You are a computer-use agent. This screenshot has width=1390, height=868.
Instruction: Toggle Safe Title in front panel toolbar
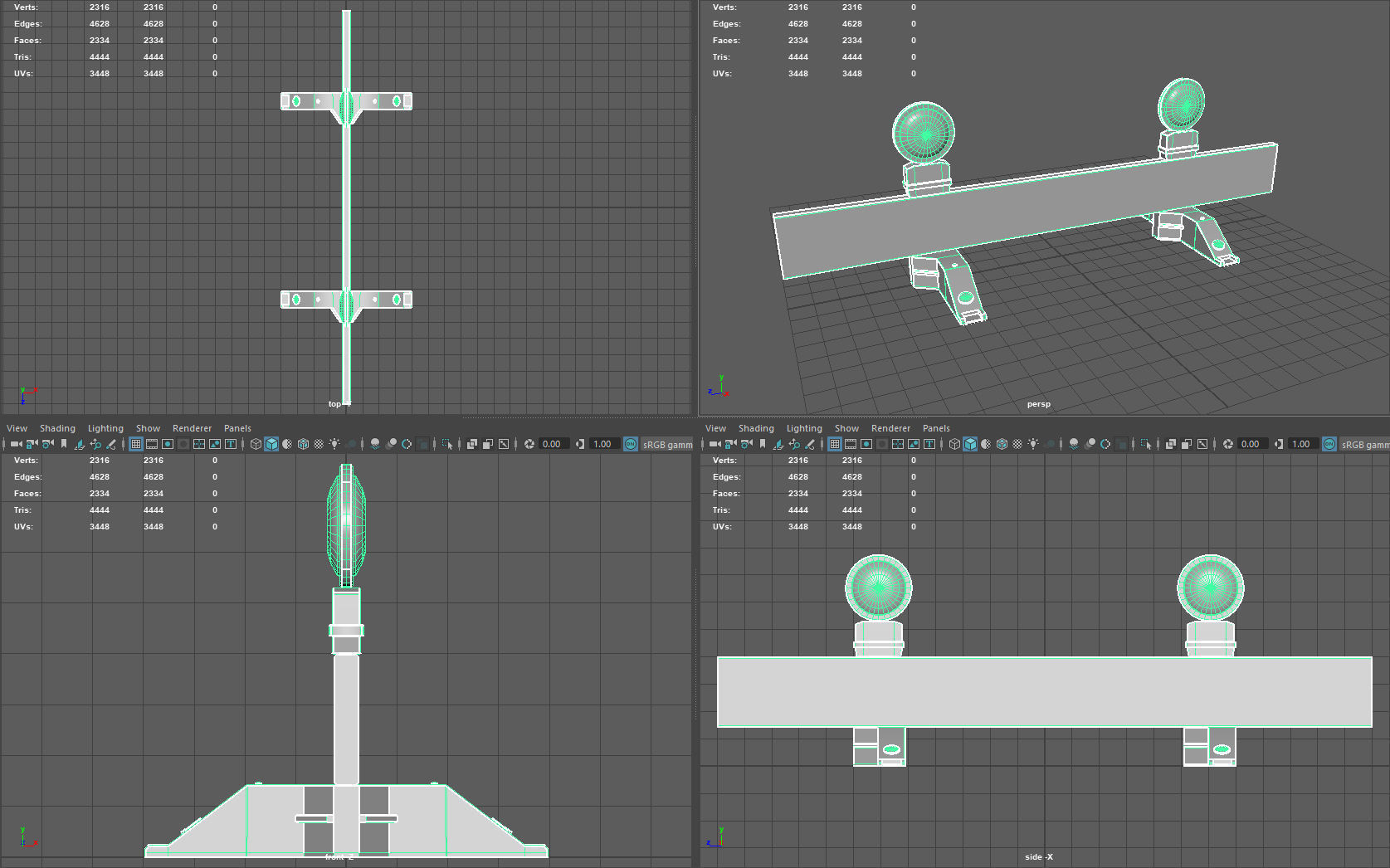click(231, 444)
